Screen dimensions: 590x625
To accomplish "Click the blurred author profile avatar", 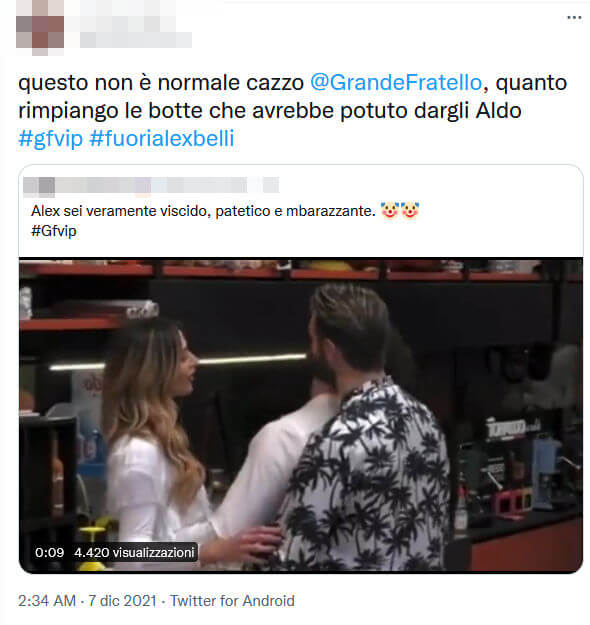I will [40, 28].
